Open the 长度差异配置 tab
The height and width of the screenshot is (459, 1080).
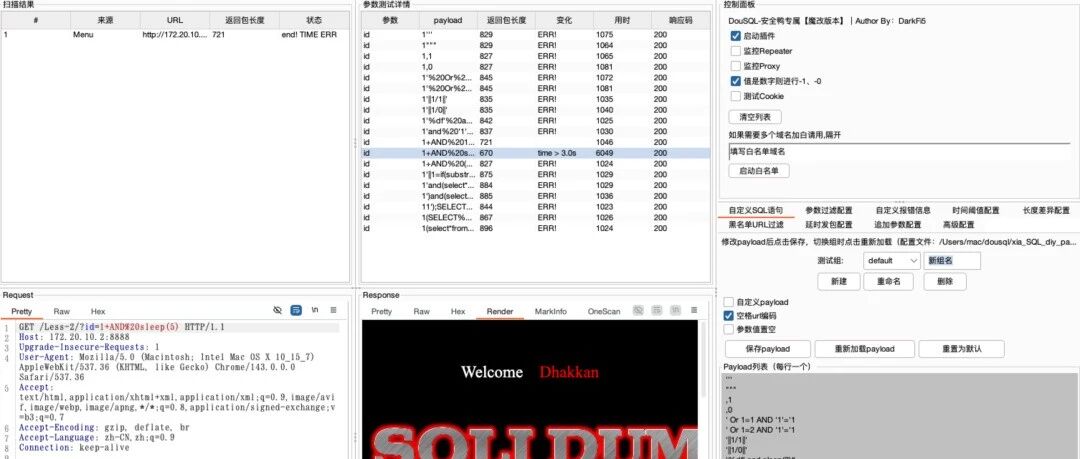(1046, 210)
